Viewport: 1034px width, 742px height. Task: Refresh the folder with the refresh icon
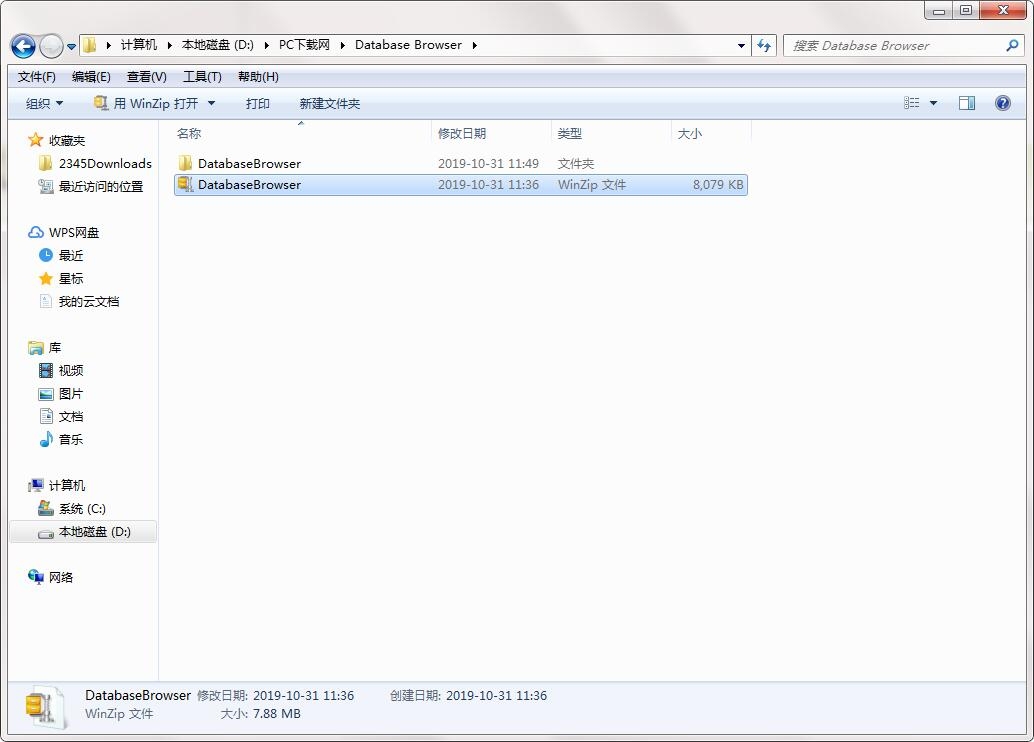coord(764,46)
